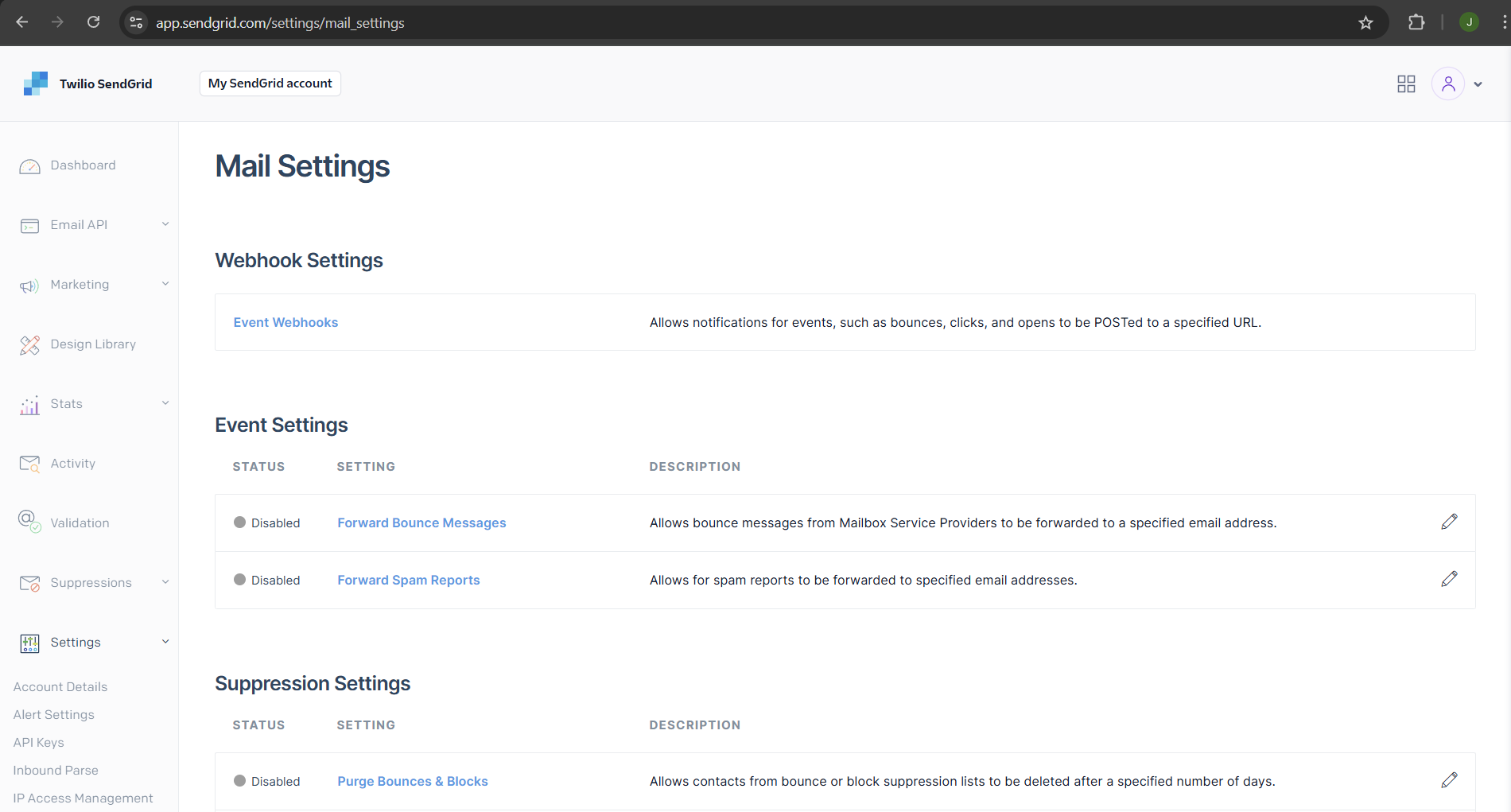Image resolution: width=1511 pixels, height=812 pixels.
Task: Open Alert Settings in the sidebar
Action: 54,715
